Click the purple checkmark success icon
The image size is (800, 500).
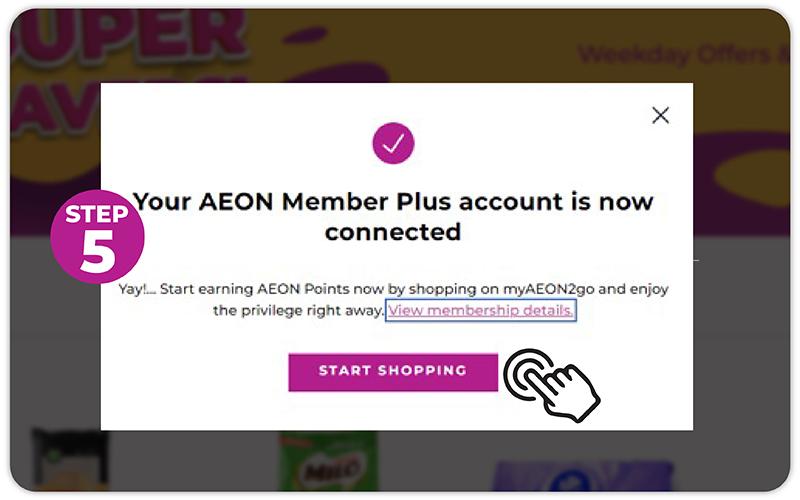393,143
